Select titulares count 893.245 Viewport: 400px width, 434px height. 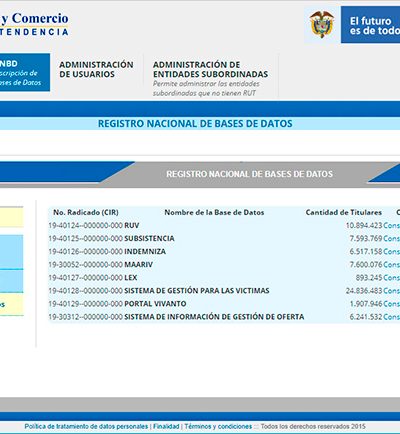point(369,277)
